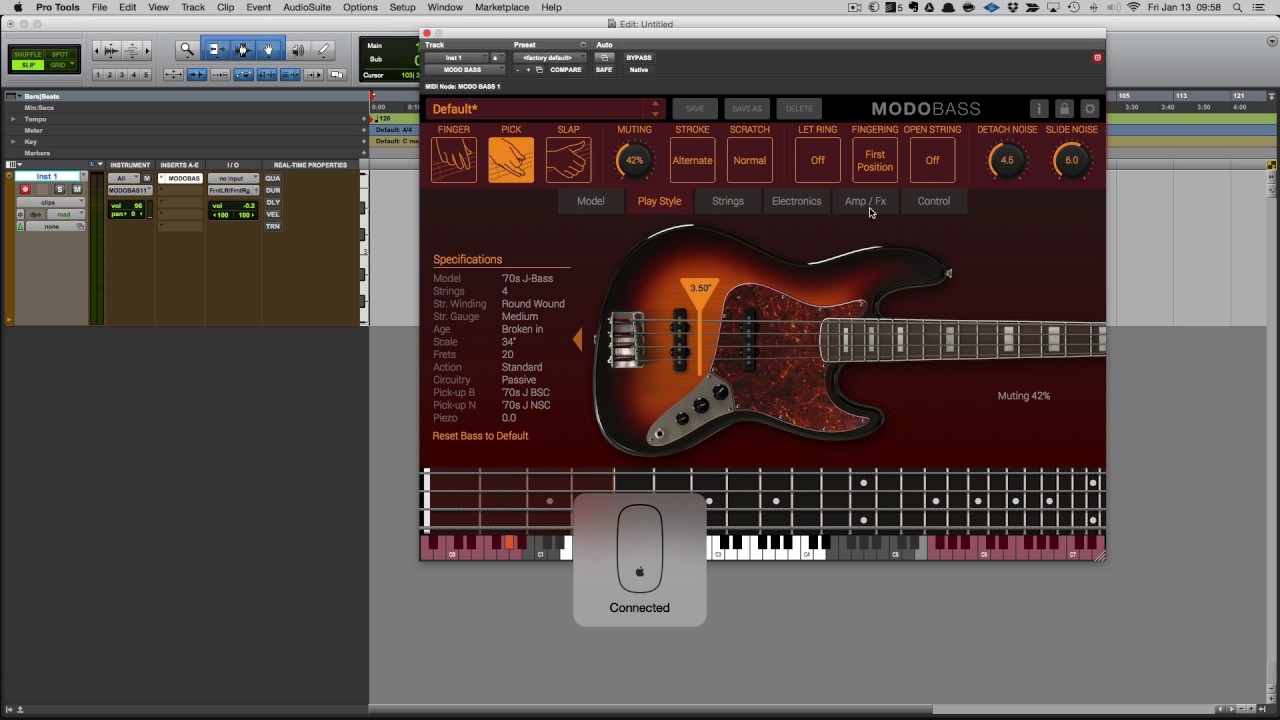Select the Pick play style icon
The height and width of the screenshot is (720, 1280).
tap(511, 160)
